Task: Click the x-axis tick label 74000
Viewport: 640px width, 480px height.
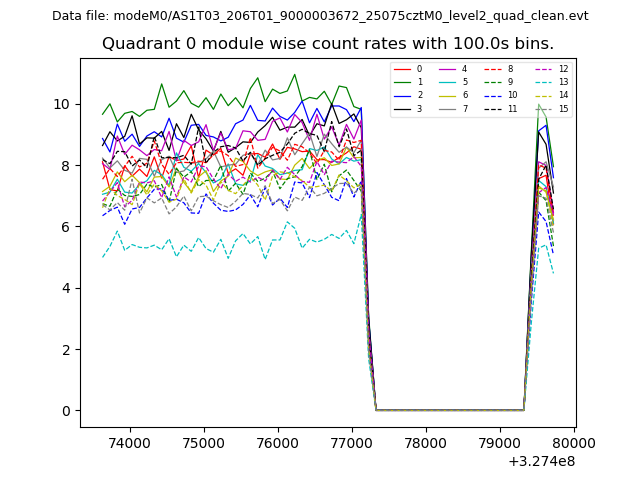Action: click(129, 442)
